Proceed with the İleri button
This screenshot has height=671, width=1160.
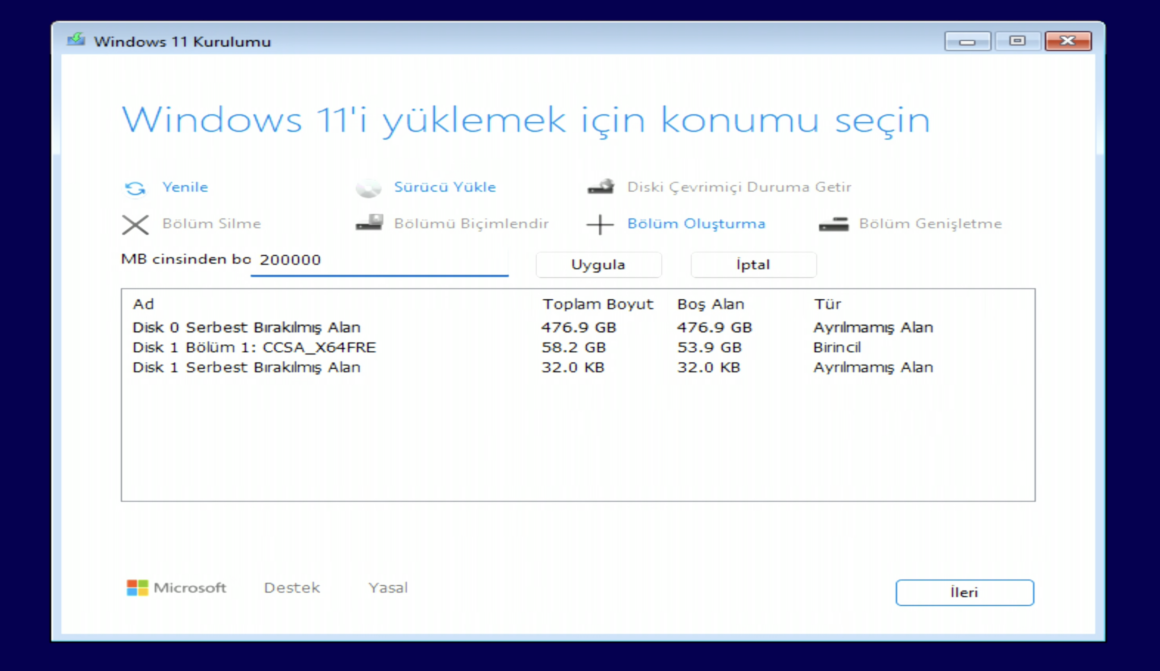coord(965,593)
